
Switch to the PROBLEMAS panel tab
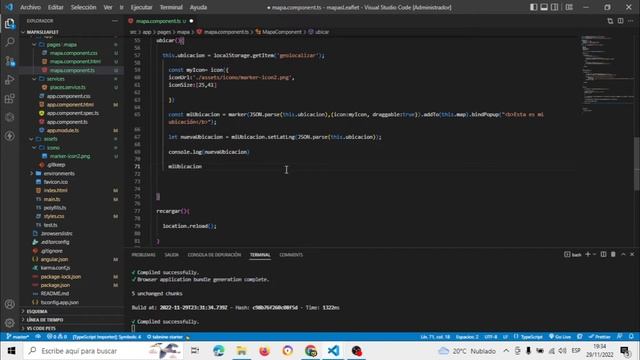coord(143,255)
